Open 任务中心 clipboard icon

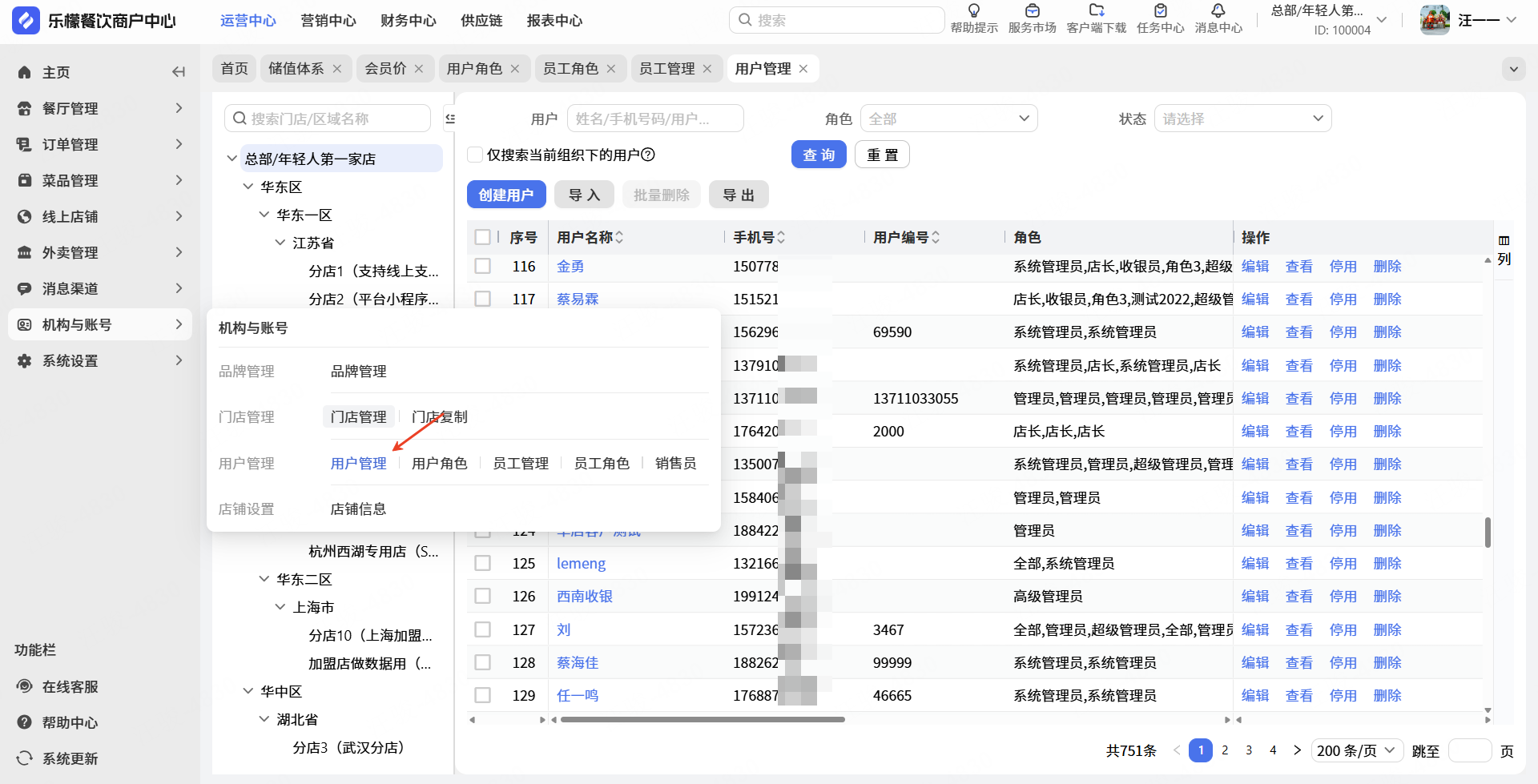tap(1160, 11)
